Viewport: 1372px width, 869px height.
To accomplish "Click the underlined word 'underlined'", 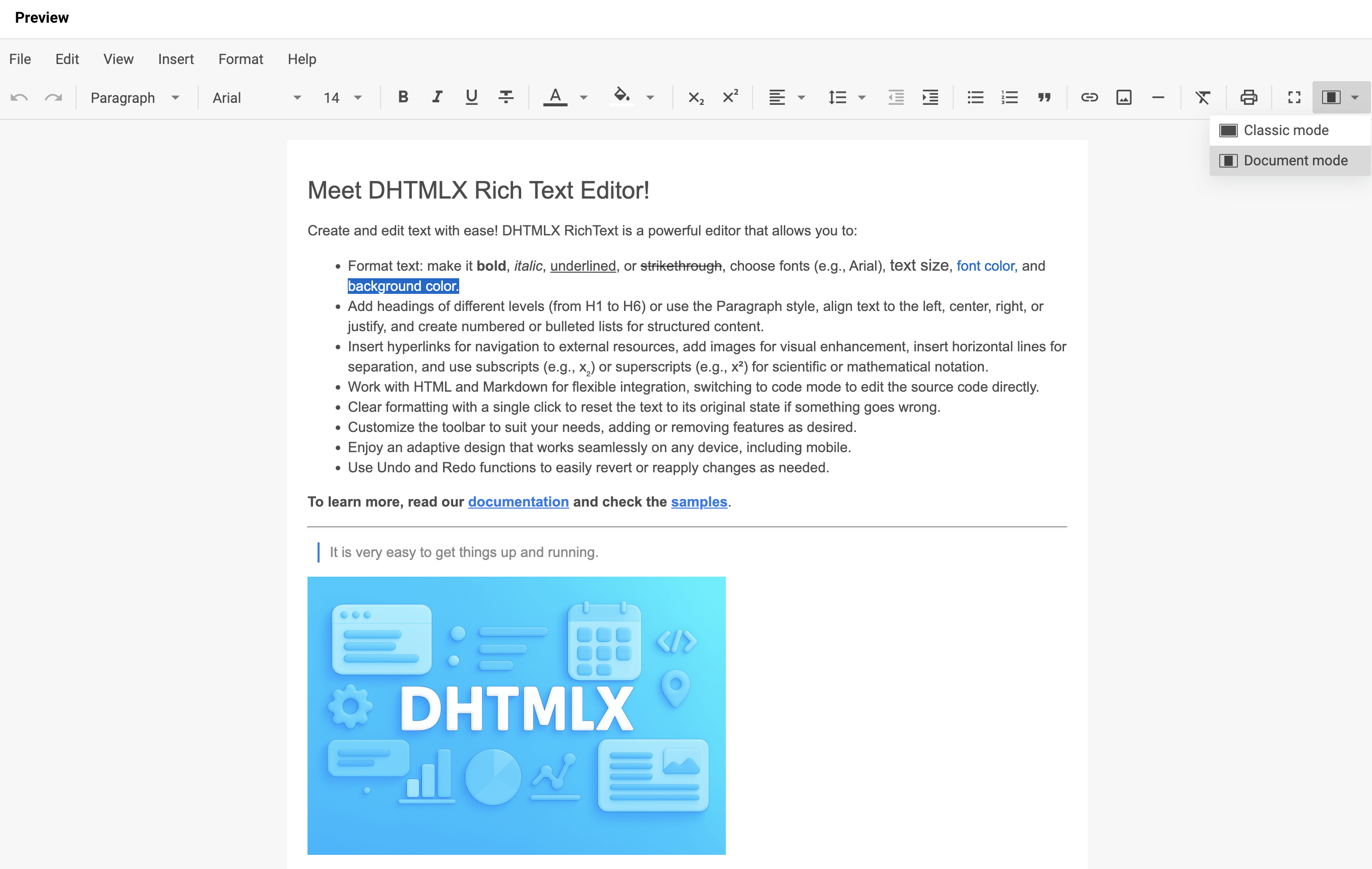I will click(x=583, y=266).
